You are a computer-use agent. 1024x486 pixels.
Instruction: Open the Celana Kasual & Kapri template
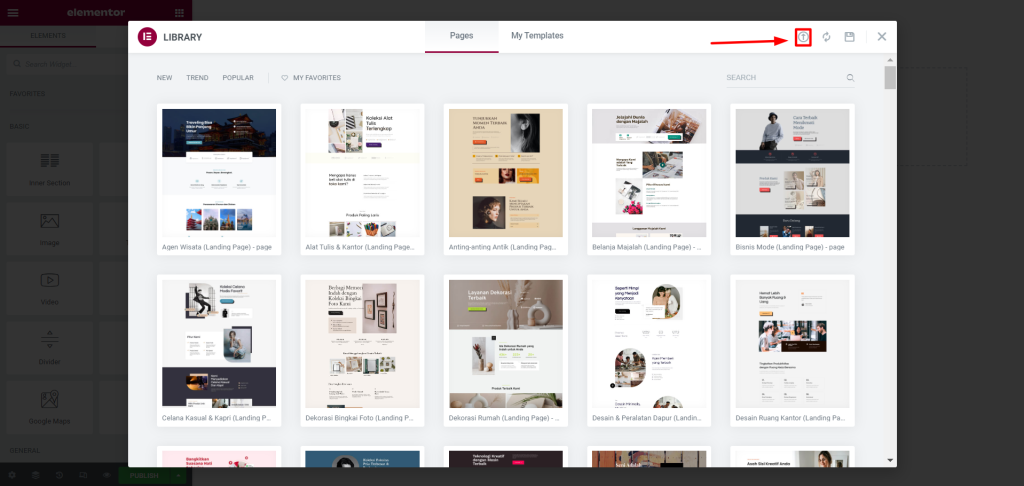pyautogui.click(x=219, y=351)
